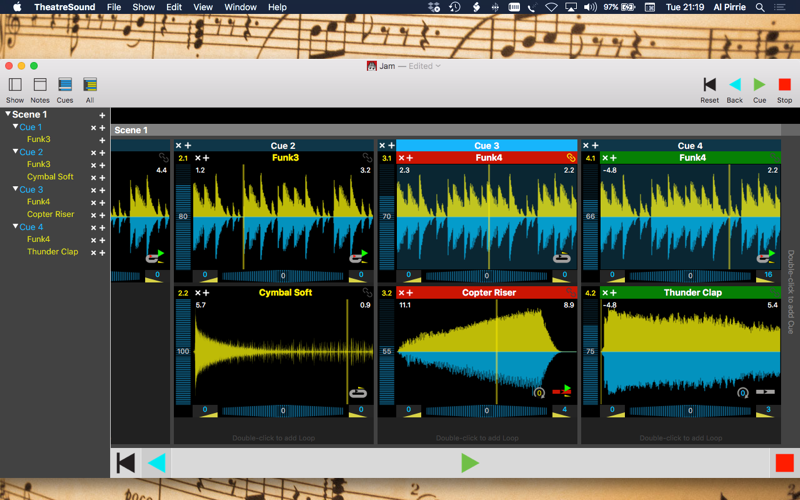This screenshot has height=500, width=800.
Task: Click the green Cue play icon in the top toolbar
Action: coord(759,84)
